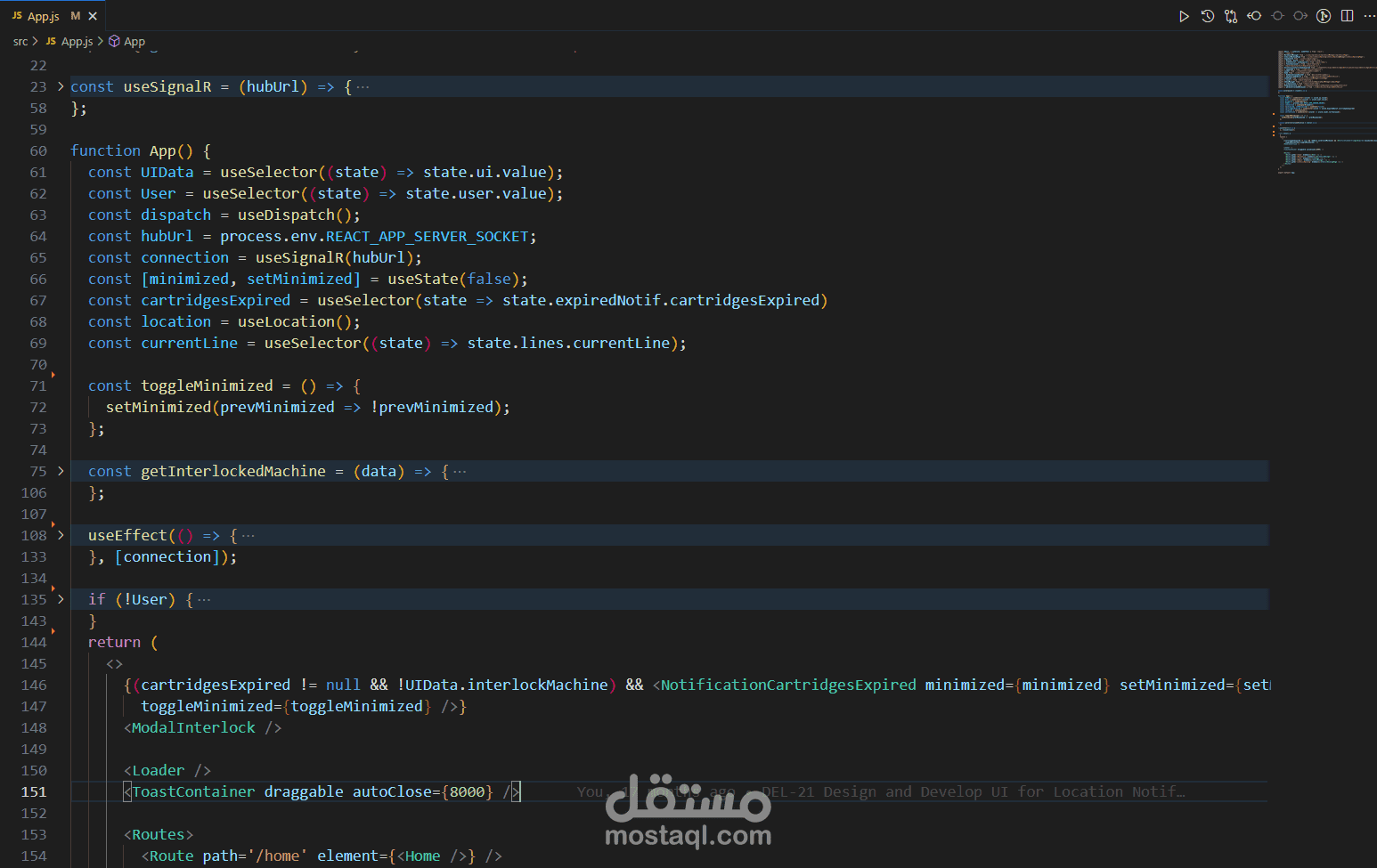Screen dimensions: 1377x868
Task: Click the 'src' breadcrumb item
Action: (x=20, y=42)
